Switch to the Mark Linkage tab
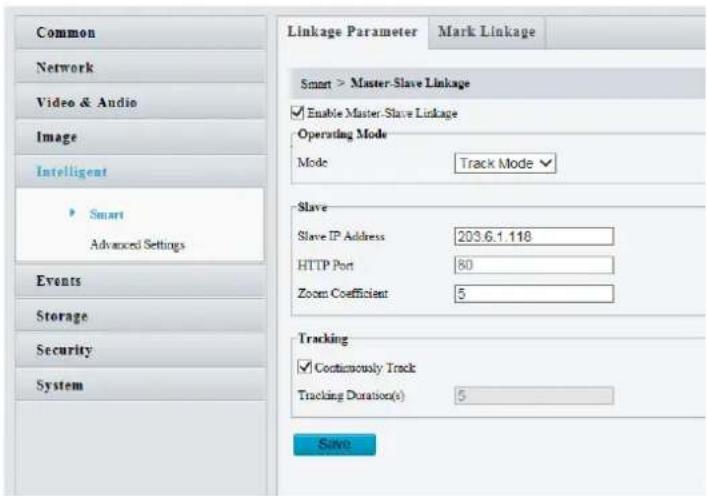Viewport: 707px width, 496px height. tap(487, 32)
